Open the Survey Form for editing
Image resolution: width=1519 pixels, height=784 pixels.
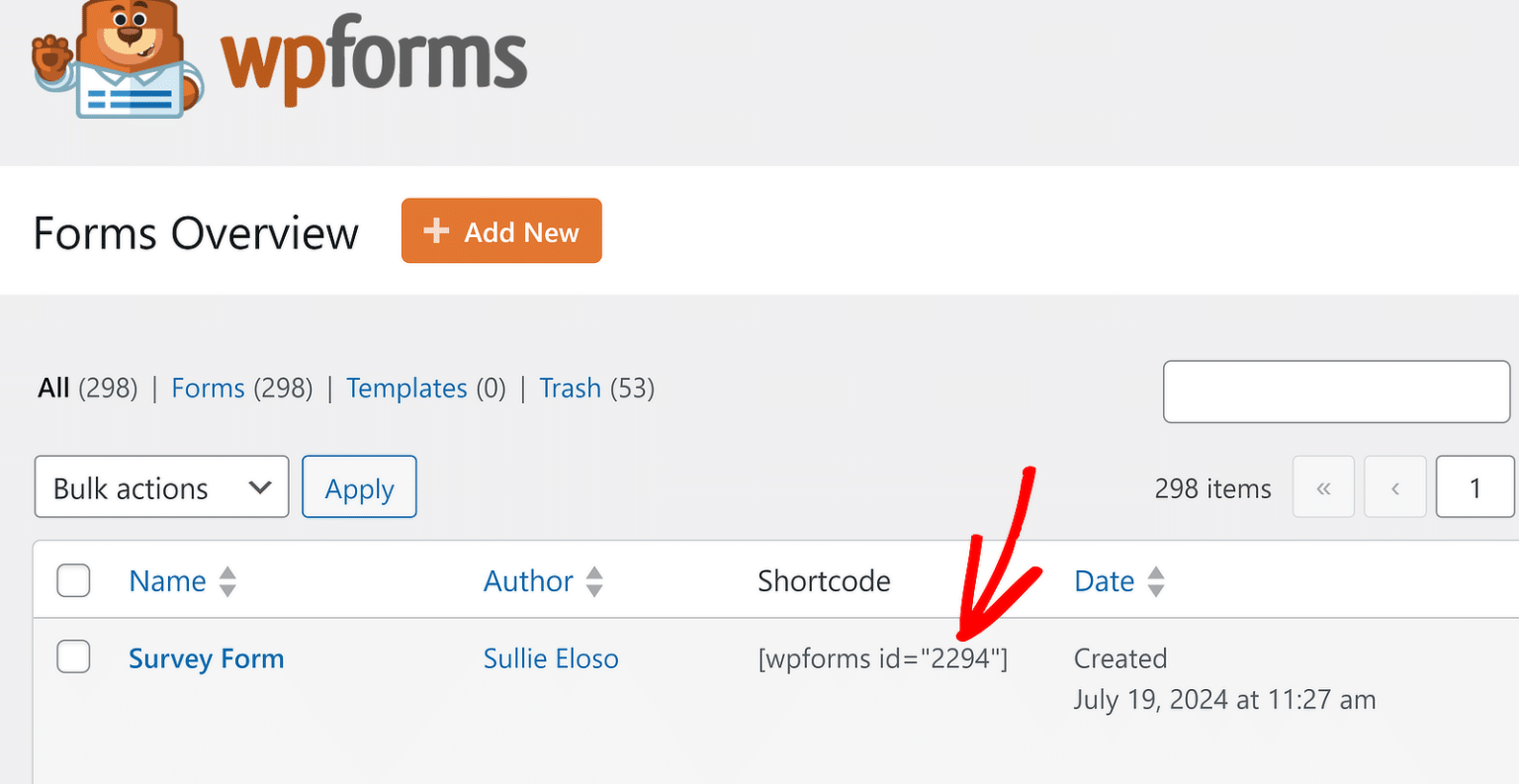(x=206, y=657)
